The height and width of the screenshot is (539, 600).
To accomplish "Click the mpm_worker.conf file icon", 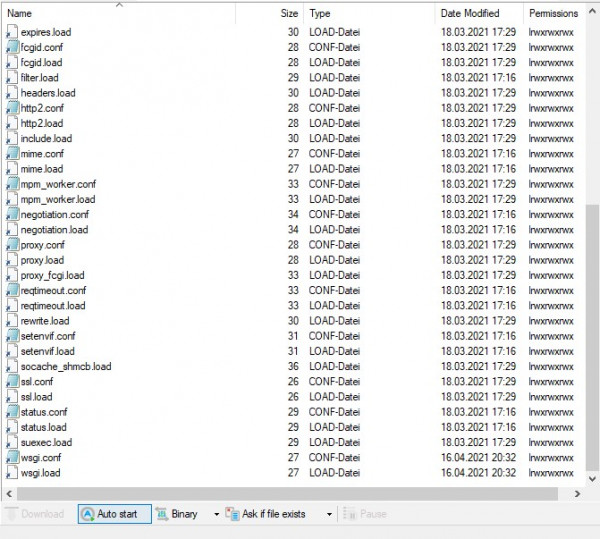I will coord(12,184).
